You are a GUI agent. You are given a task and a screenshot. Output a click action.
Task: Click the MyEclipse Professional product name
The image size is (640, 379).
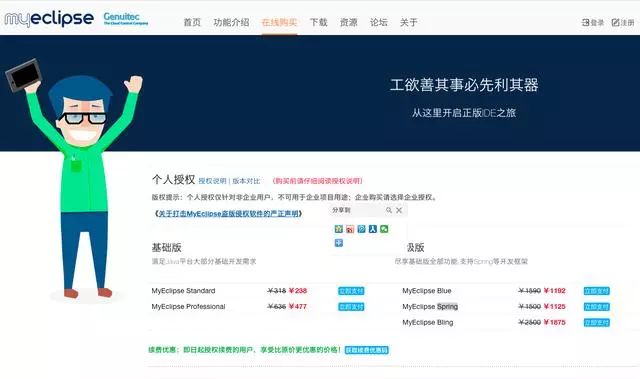tap(188, 306)
